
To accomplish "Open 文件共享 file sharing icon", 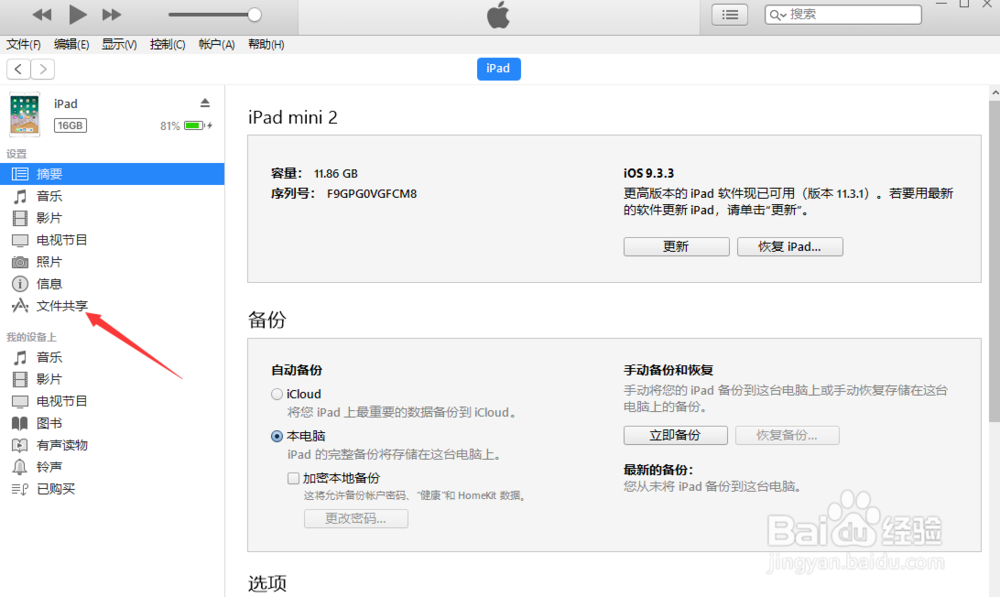I will [20, 306].
